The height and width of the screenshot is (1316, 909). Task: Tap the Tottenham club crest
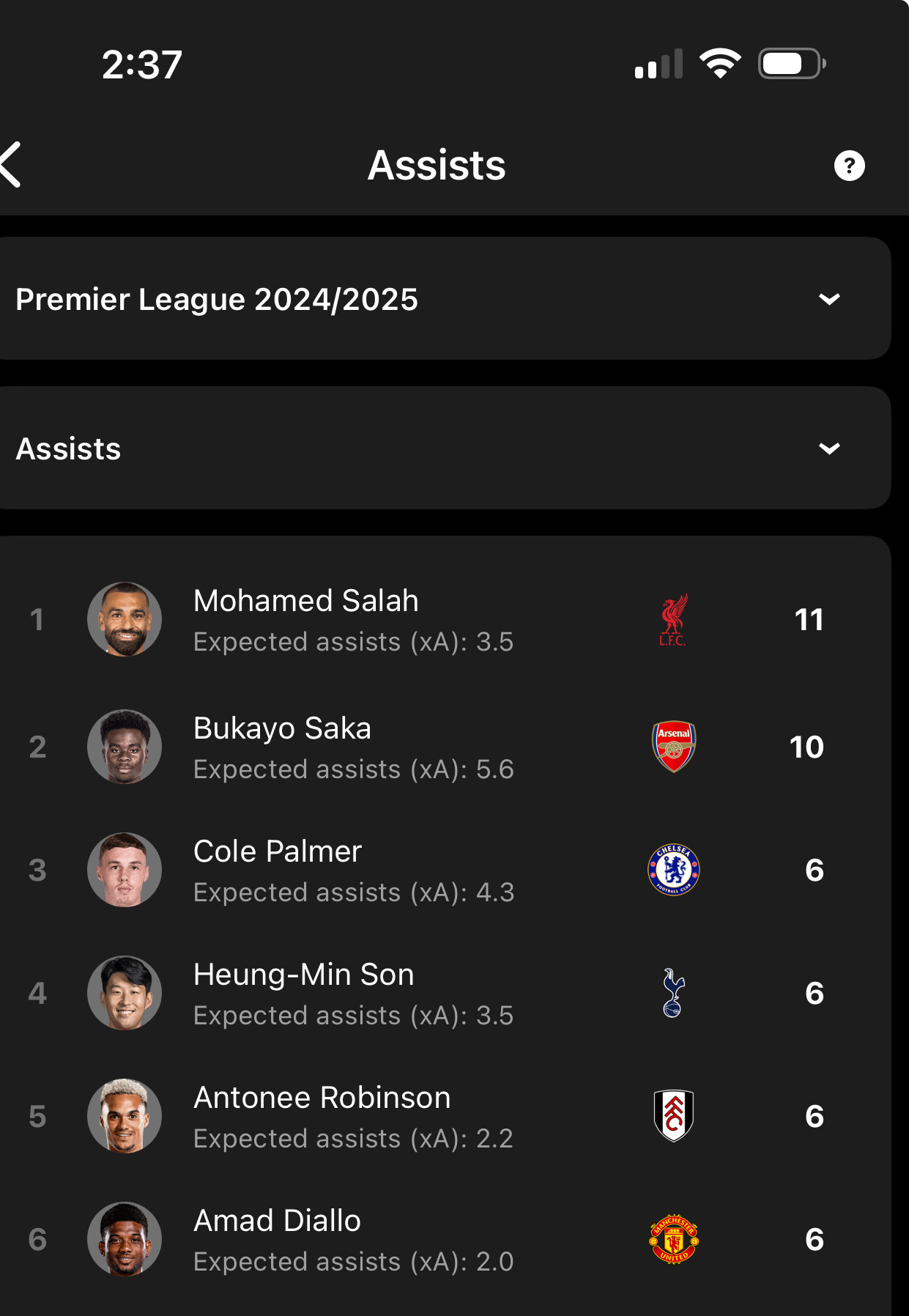tap(673, 993)
